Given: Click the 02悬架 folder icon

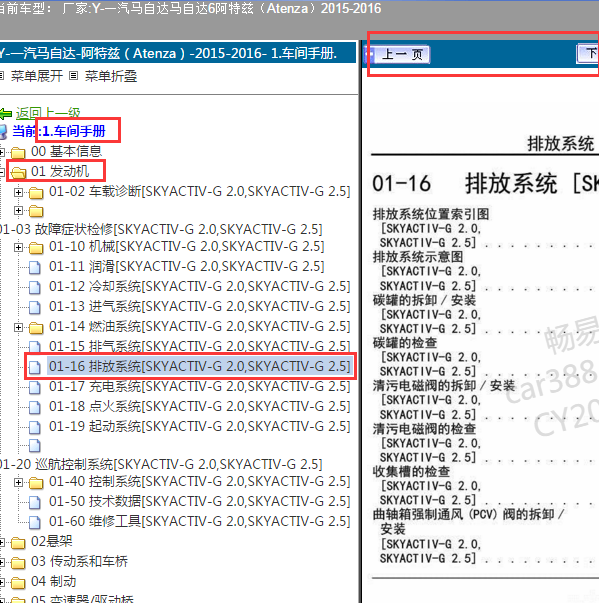Looking at the screenshot, I should click(x=18, y=543).
